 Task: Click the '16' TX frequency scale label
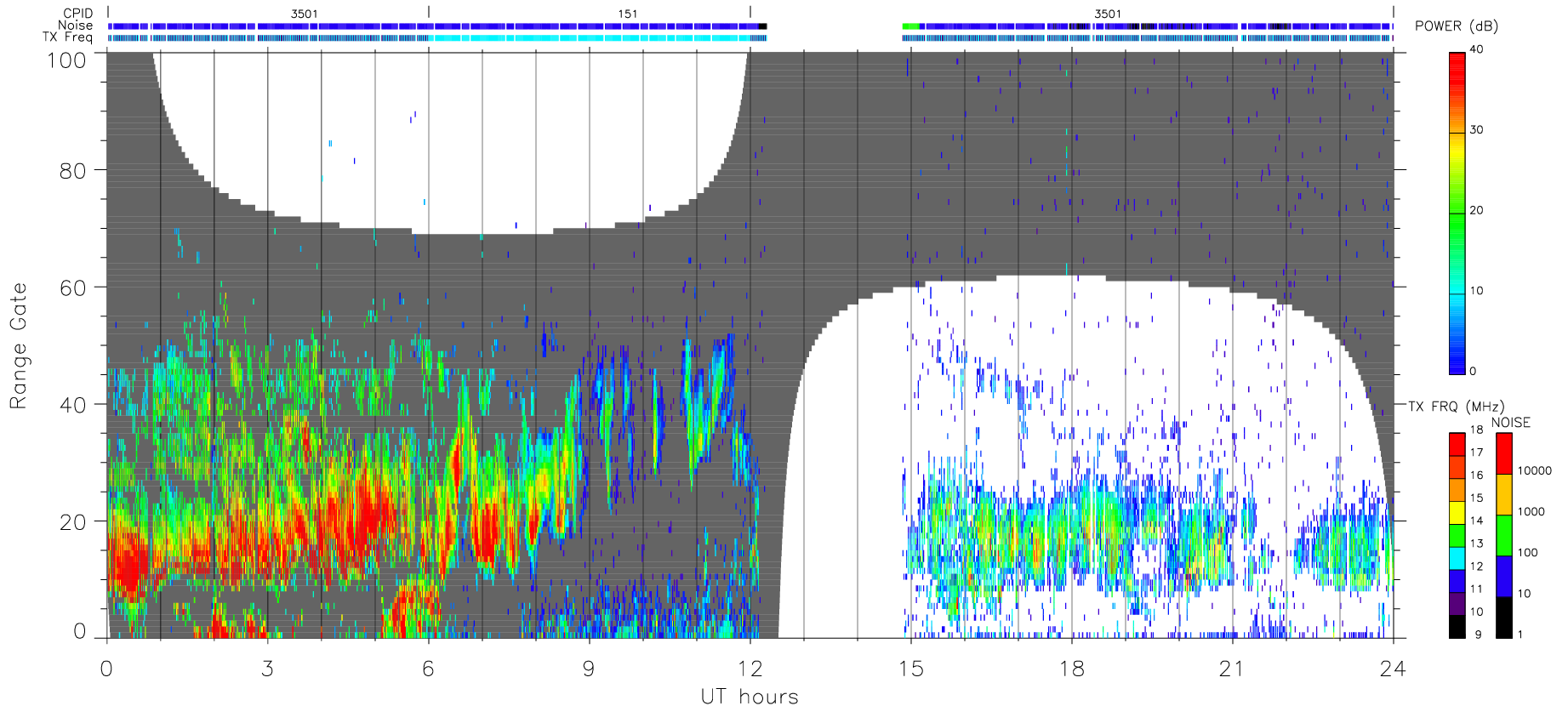[x=1476, y=475]
